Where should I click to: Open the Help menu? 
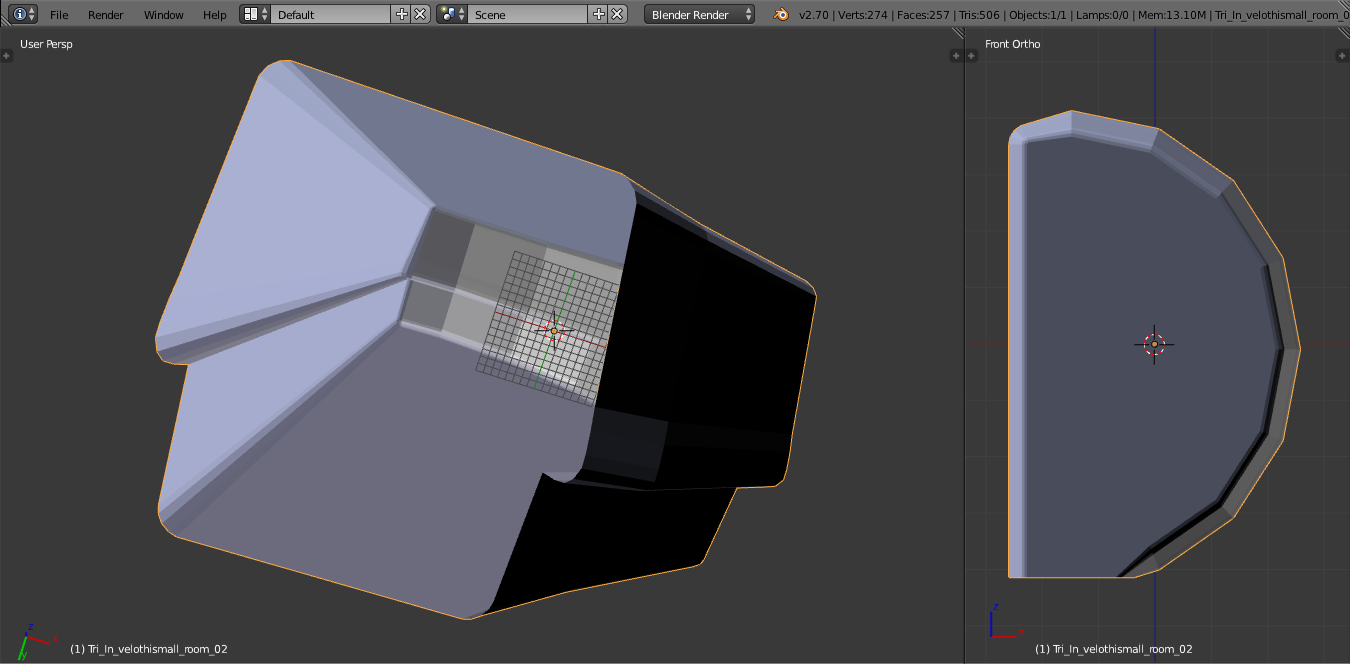click(x=215, y=15)
